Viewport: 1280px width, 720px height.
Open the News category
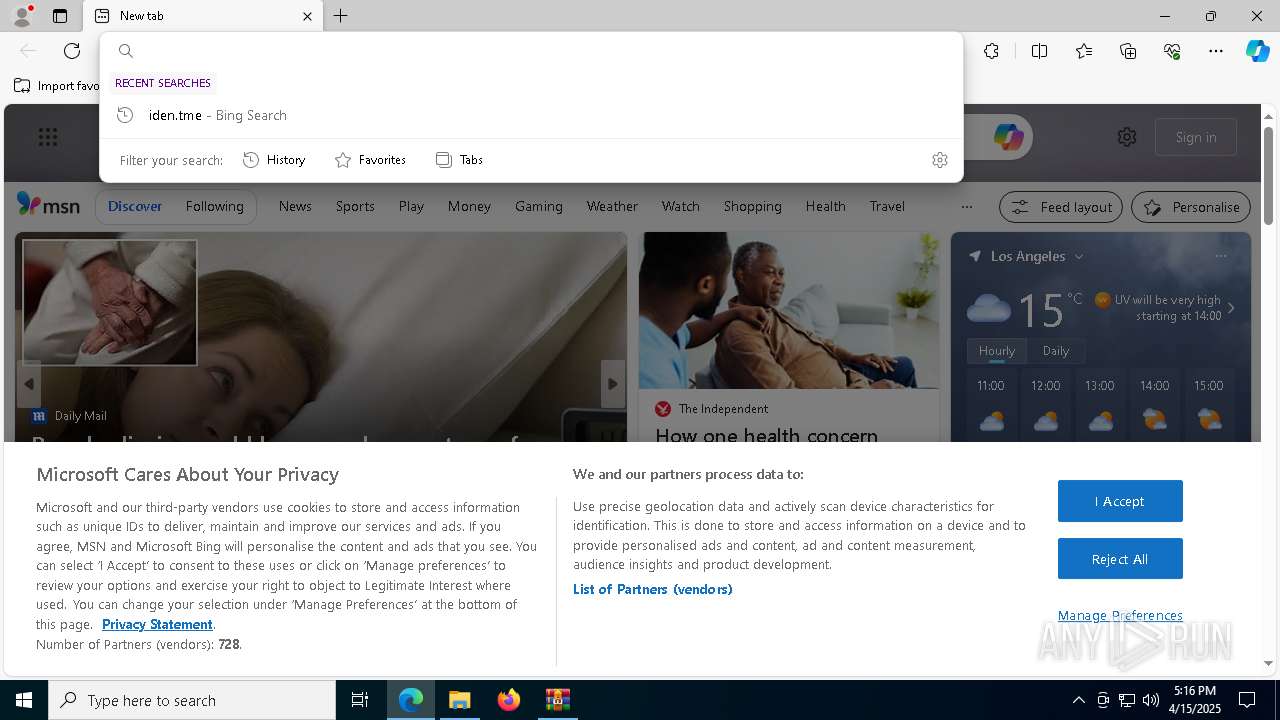pyautogui.click(x=295, y=206)
